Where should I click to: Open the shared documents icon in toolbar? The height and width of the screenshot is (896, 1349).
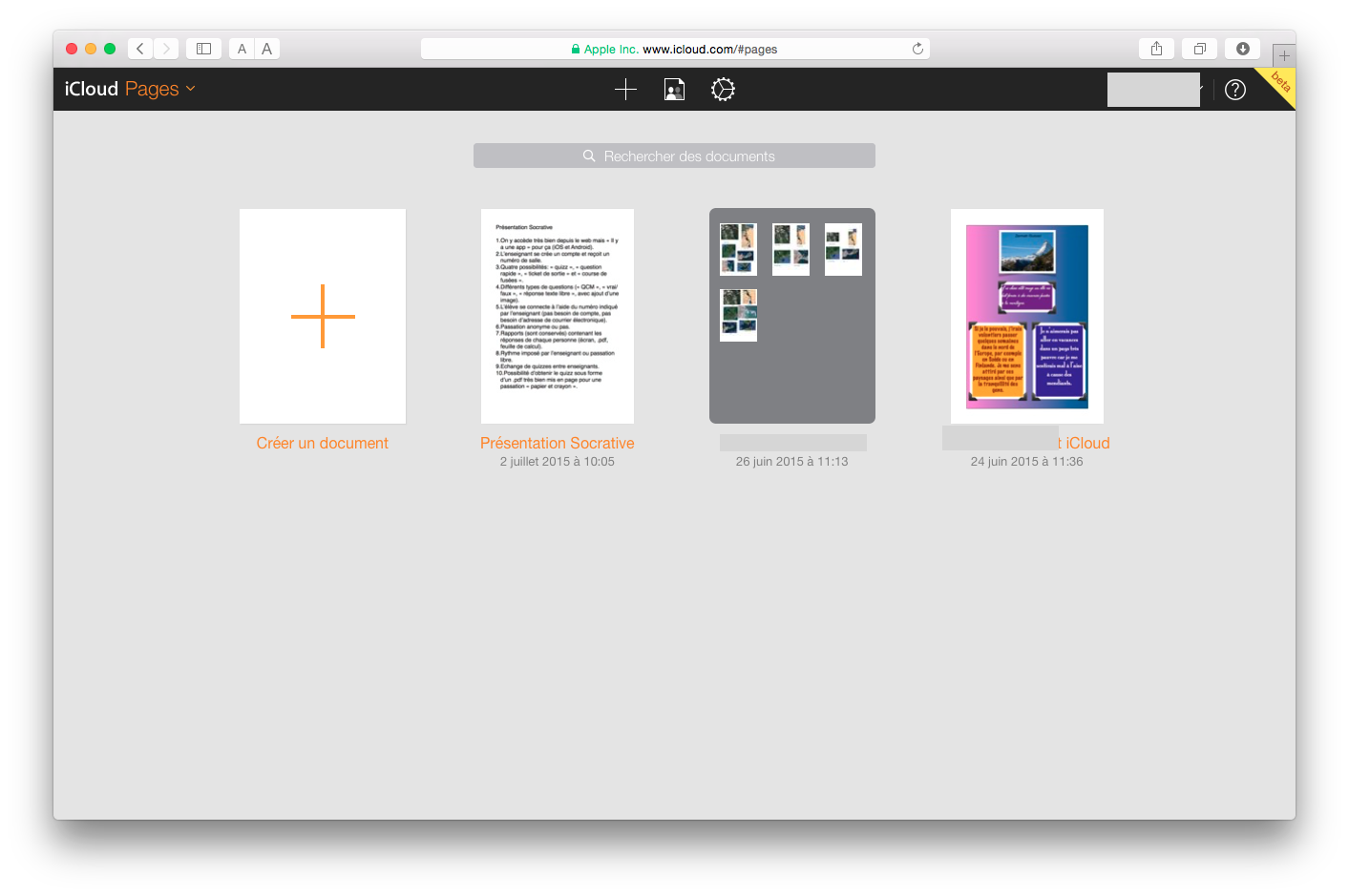(674, 90)
